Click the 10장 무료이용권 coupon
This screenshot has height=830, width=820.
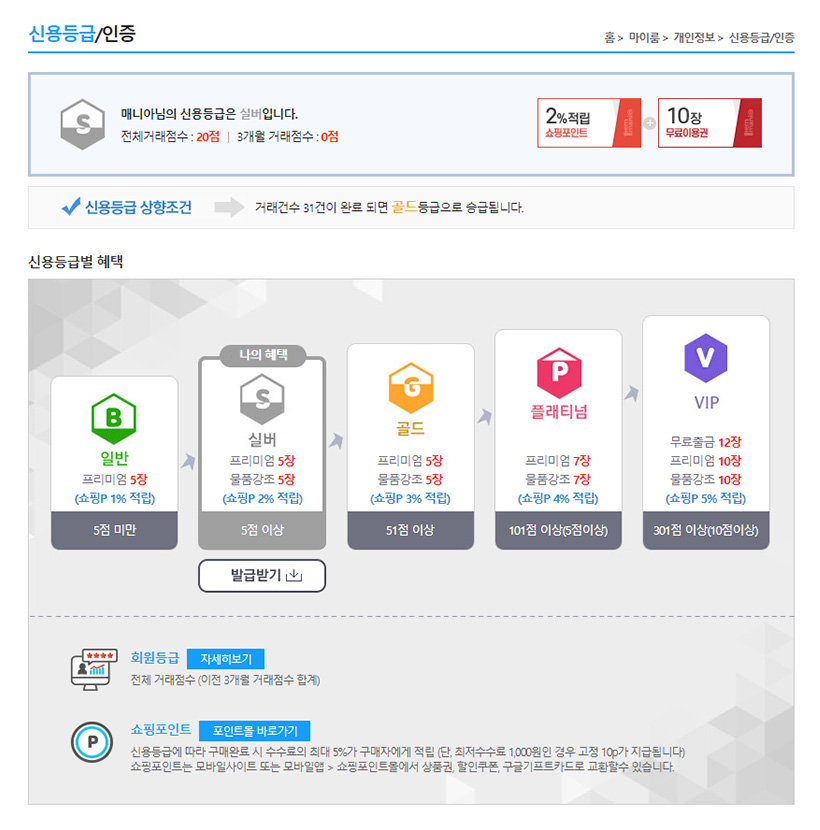(710, 123)
